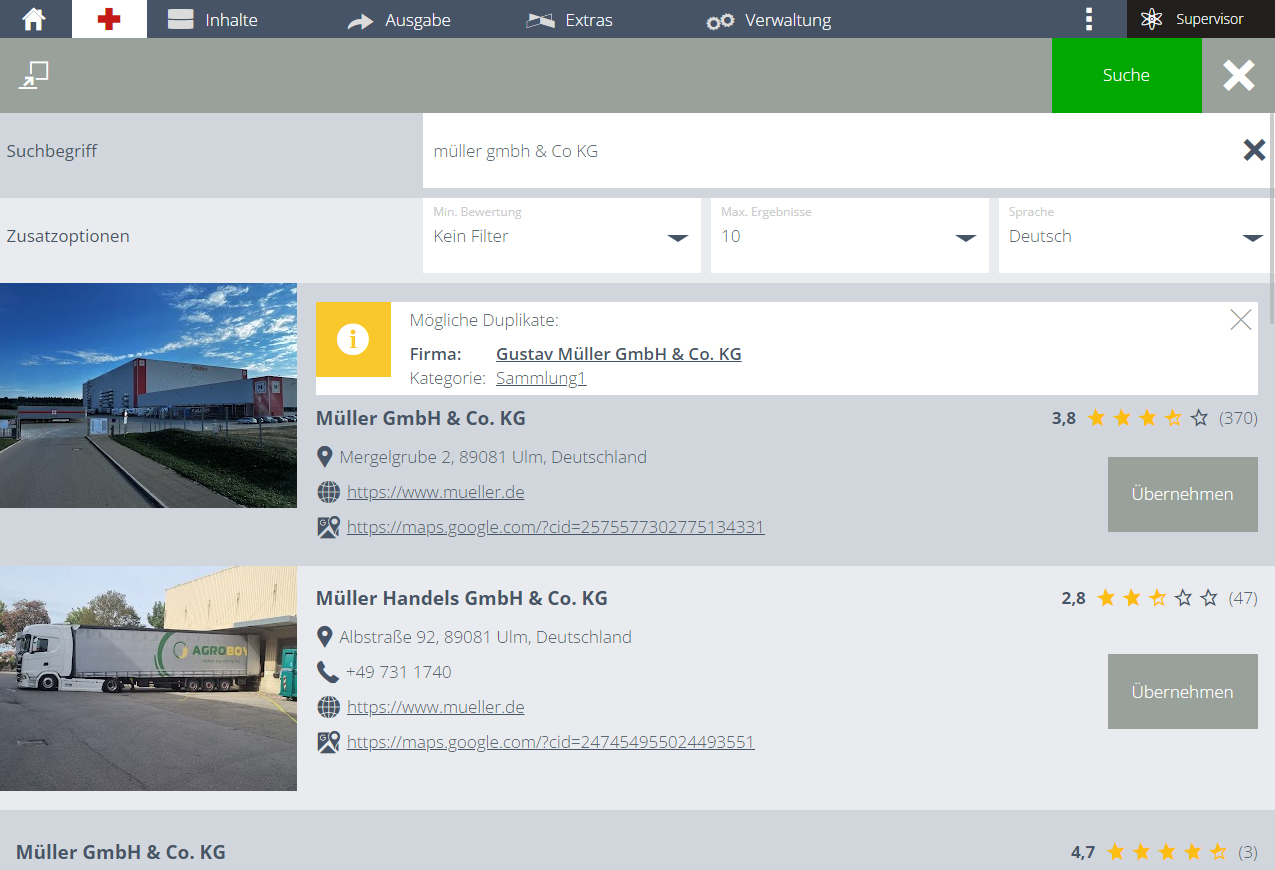
Task: Click the star rating of the 2,8 result
Action: (1158, 598)
